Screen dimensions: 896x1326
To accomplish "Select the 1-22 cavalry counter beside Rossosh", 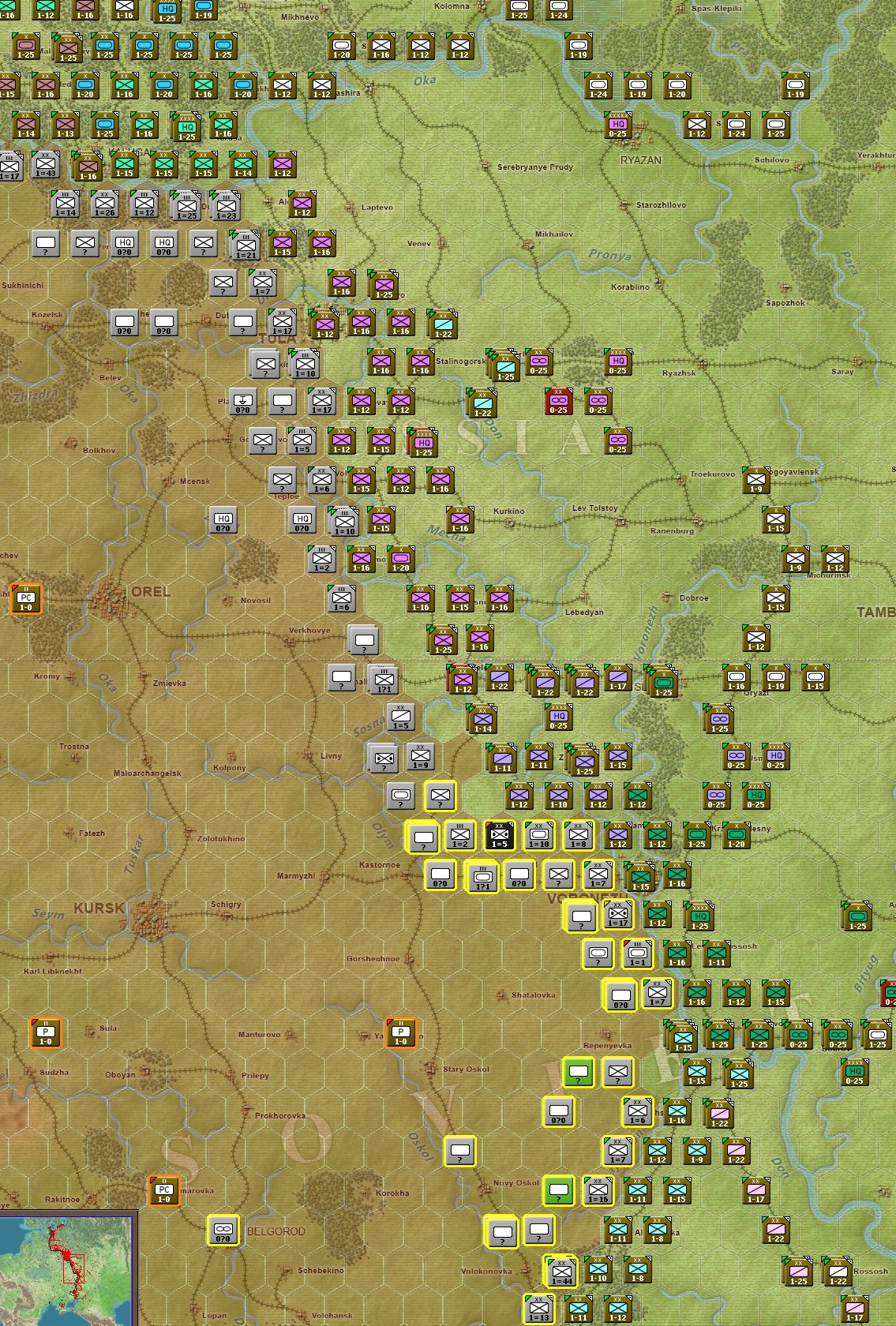I will click(838, 1272).
